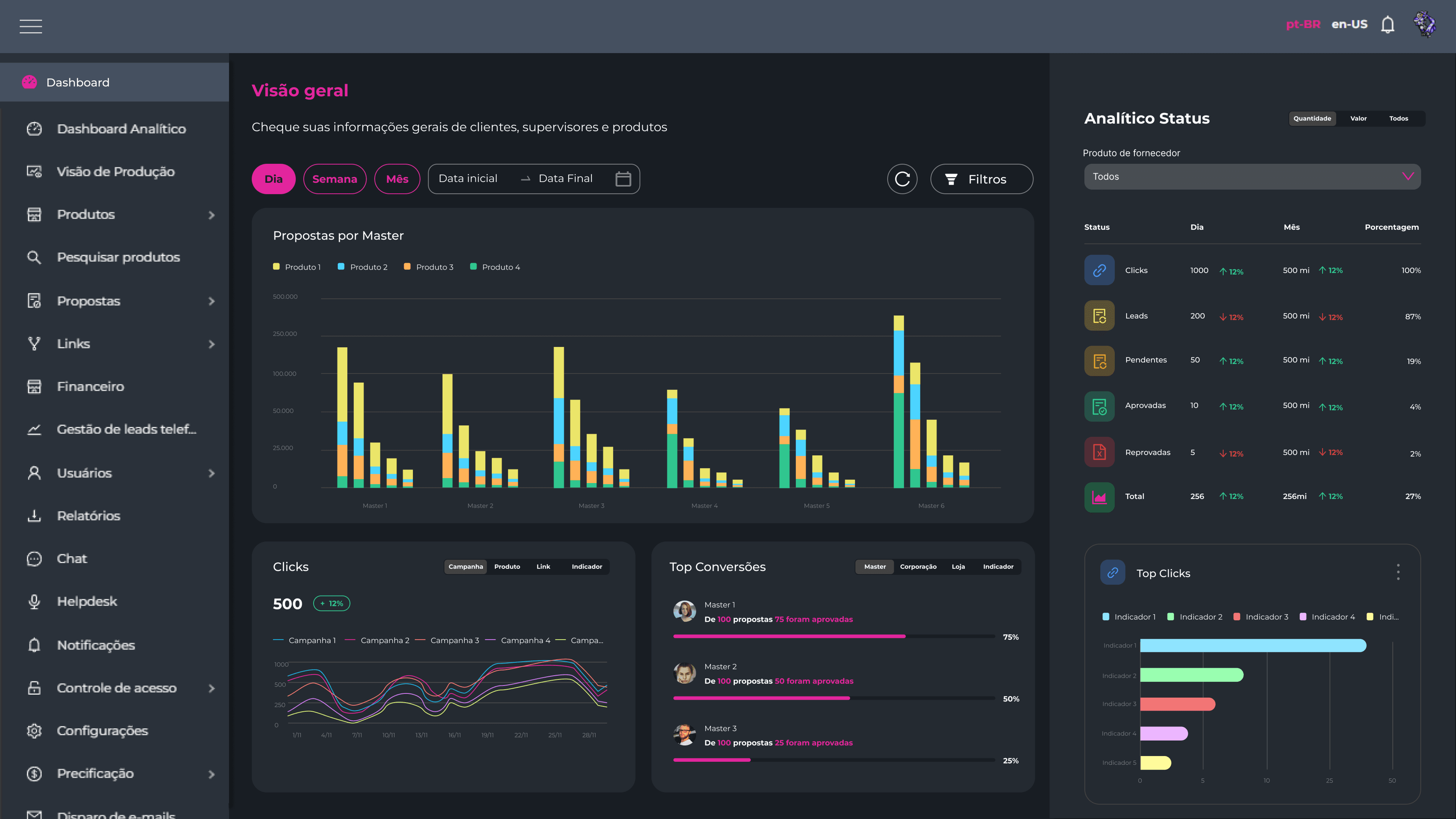Toggle the Semana time filter
Viewport: 1456px width, 819px height.
(334, 179)
